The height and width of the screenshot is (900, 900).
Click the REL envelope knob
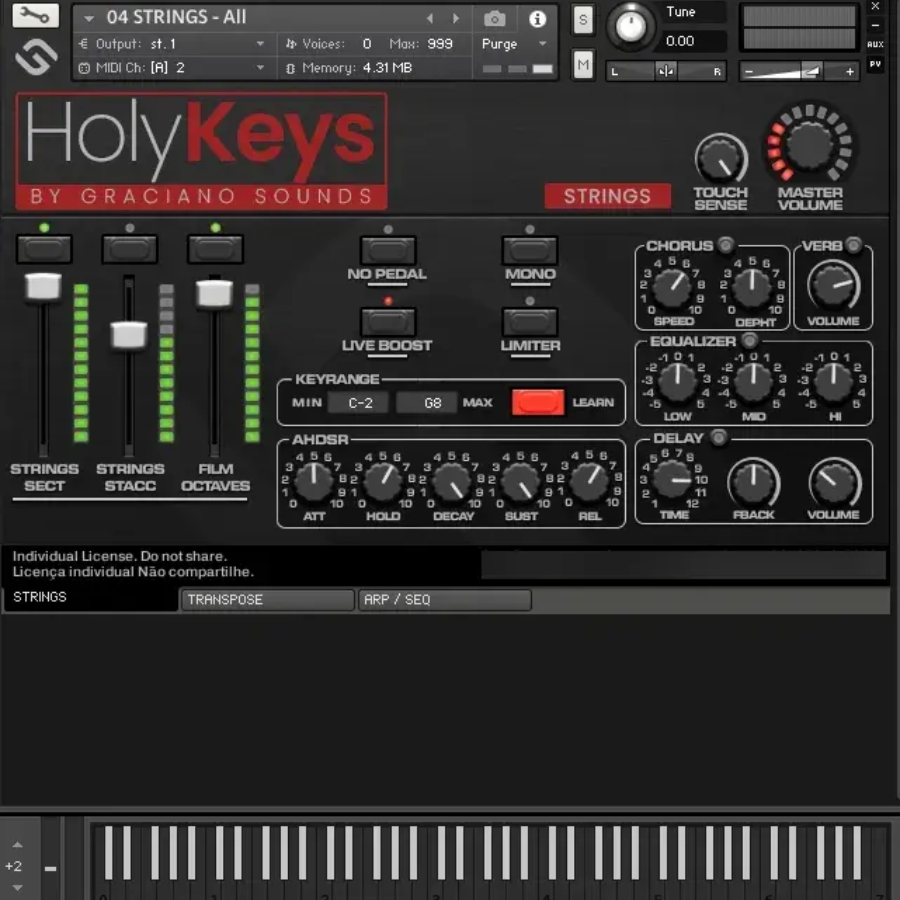589,482
